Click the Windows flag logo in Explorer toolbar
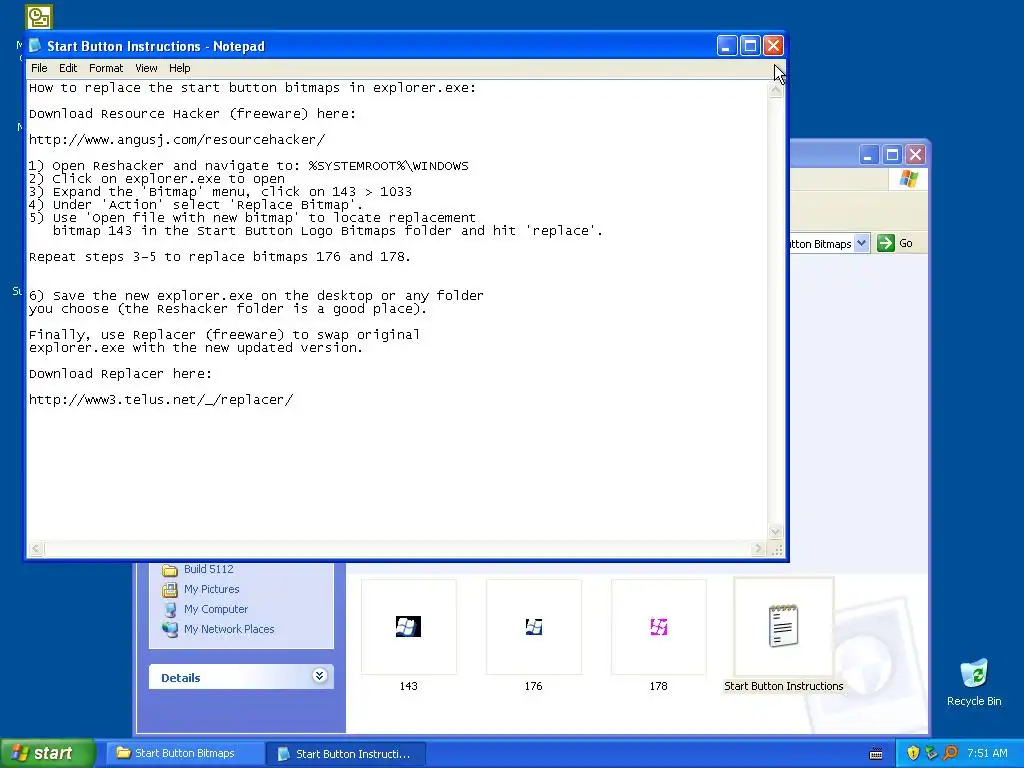 click(x=908, y=179)
